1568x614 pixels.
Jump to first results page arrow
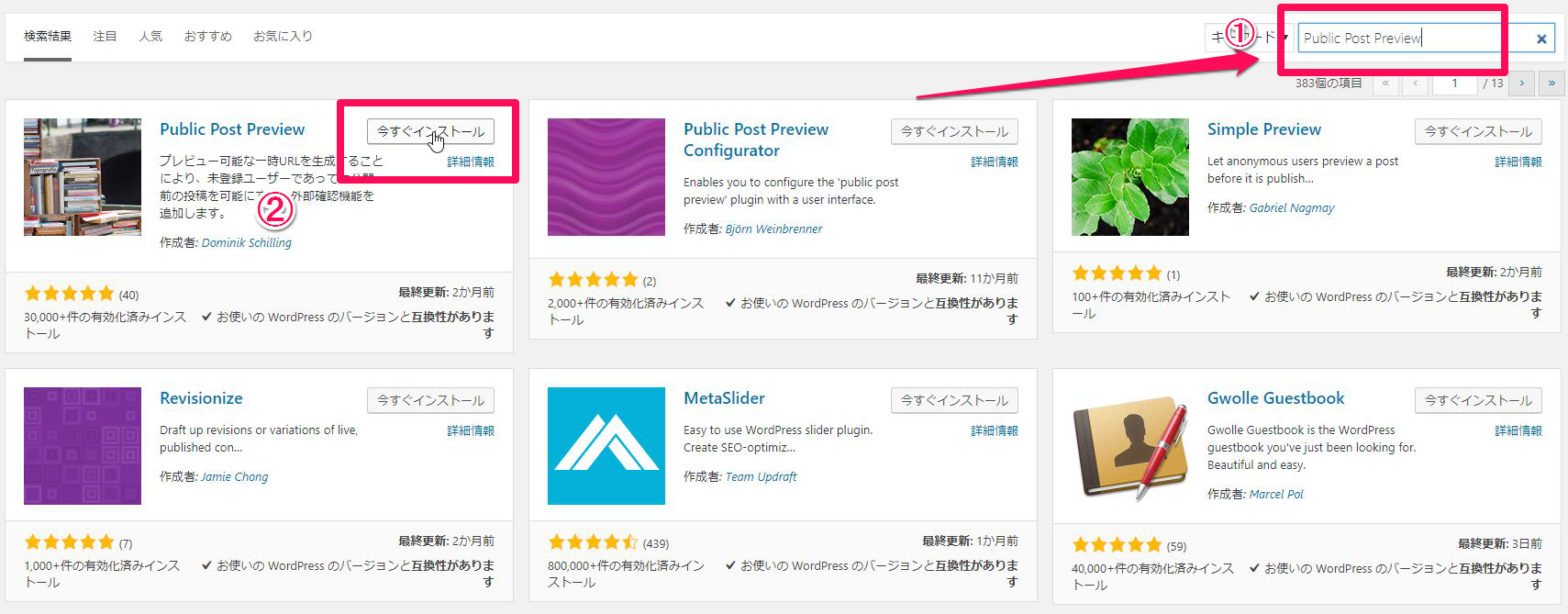point(1385,83)
